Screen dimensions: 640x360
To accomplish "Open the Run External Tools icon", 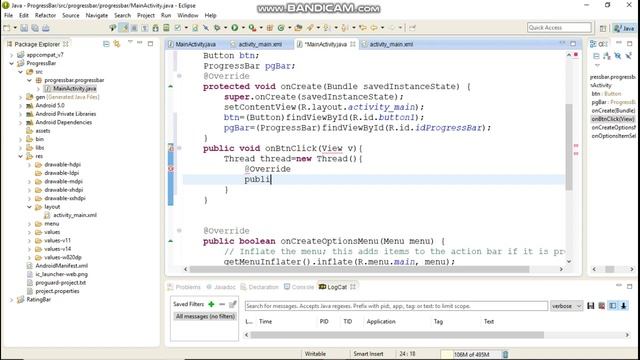I will pos(253,28).
